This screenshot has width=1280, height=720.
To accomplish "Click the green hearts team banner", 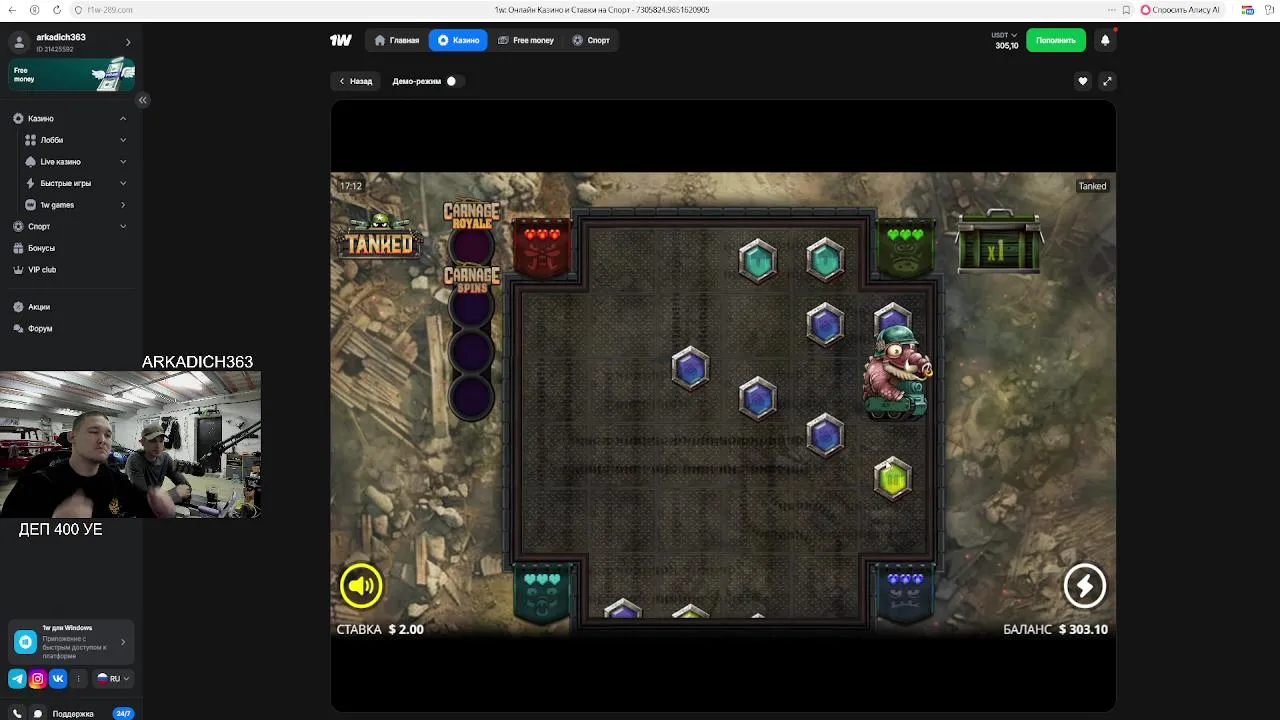I will pos(905,248).
